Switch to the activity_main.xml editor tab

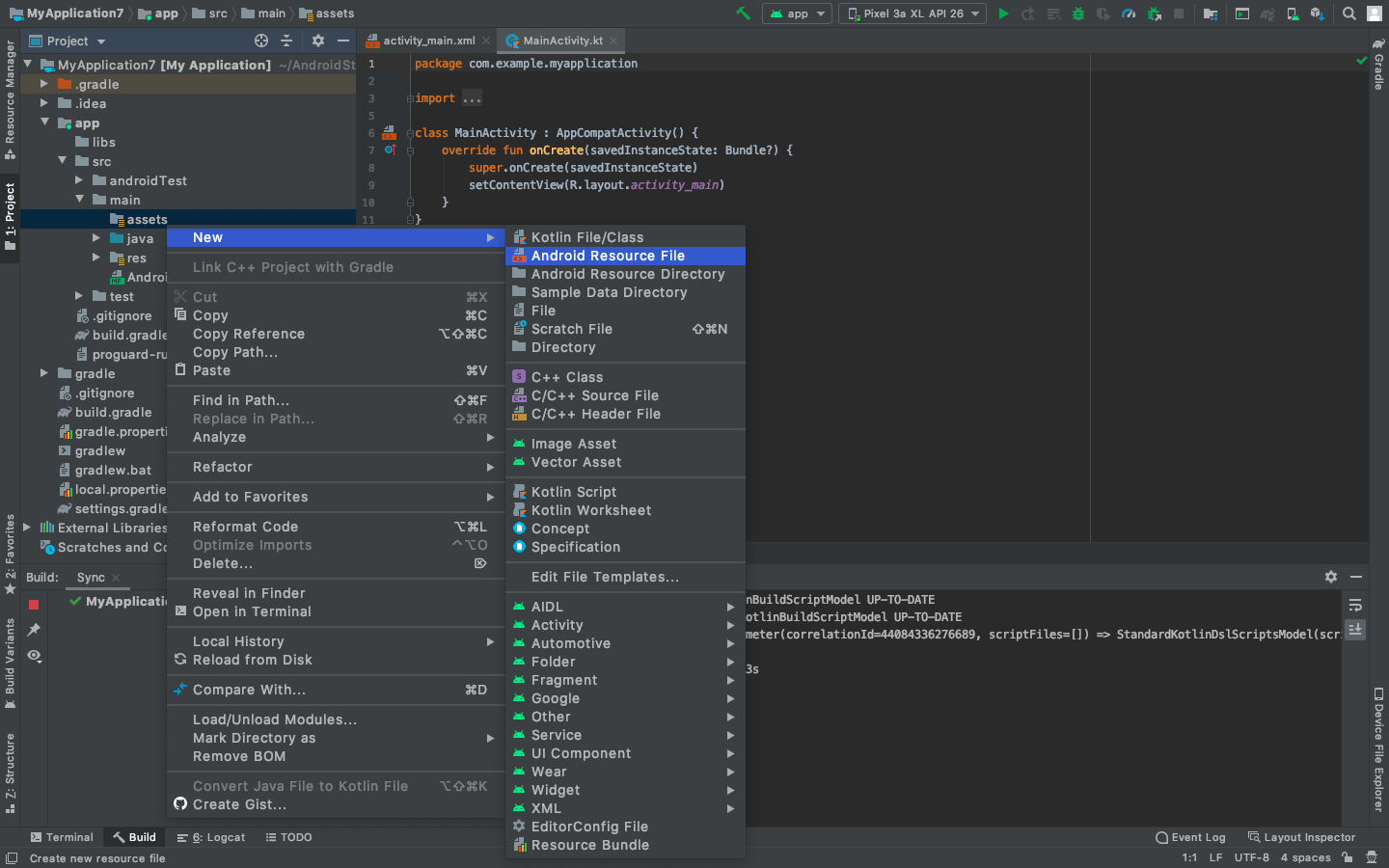pos(428,41)
